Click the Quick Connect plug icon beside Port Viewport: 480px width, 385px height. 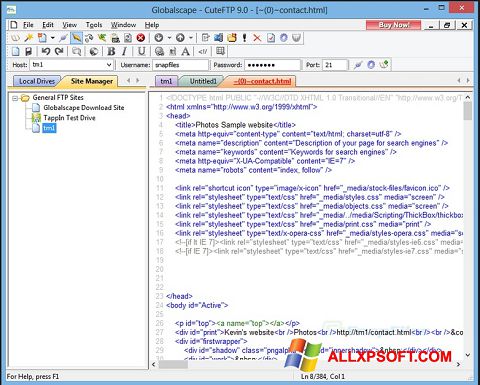358,65
